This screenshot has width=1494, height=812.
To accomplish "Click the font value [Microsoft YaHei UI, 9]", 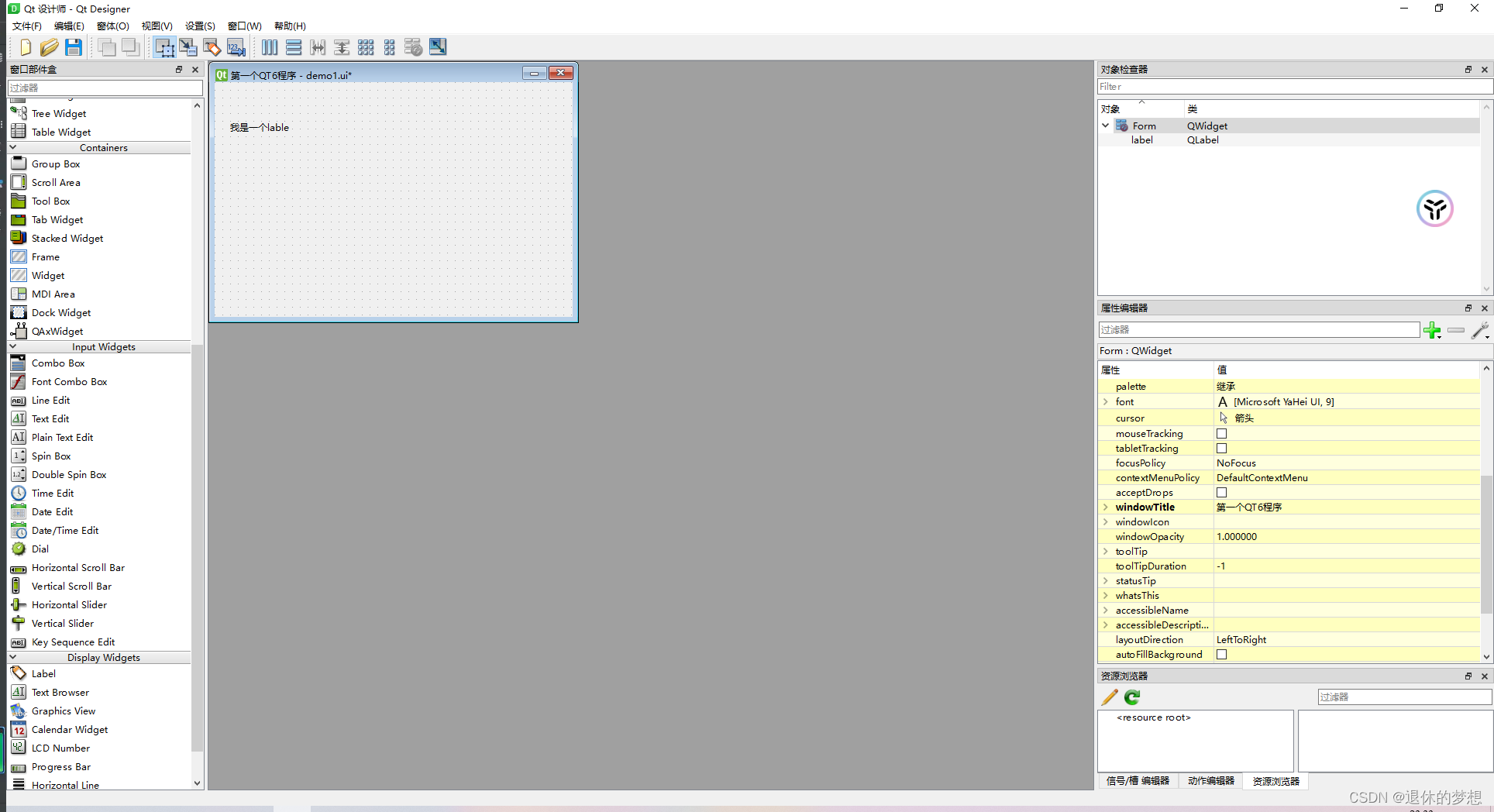I will click(1282, 401).
